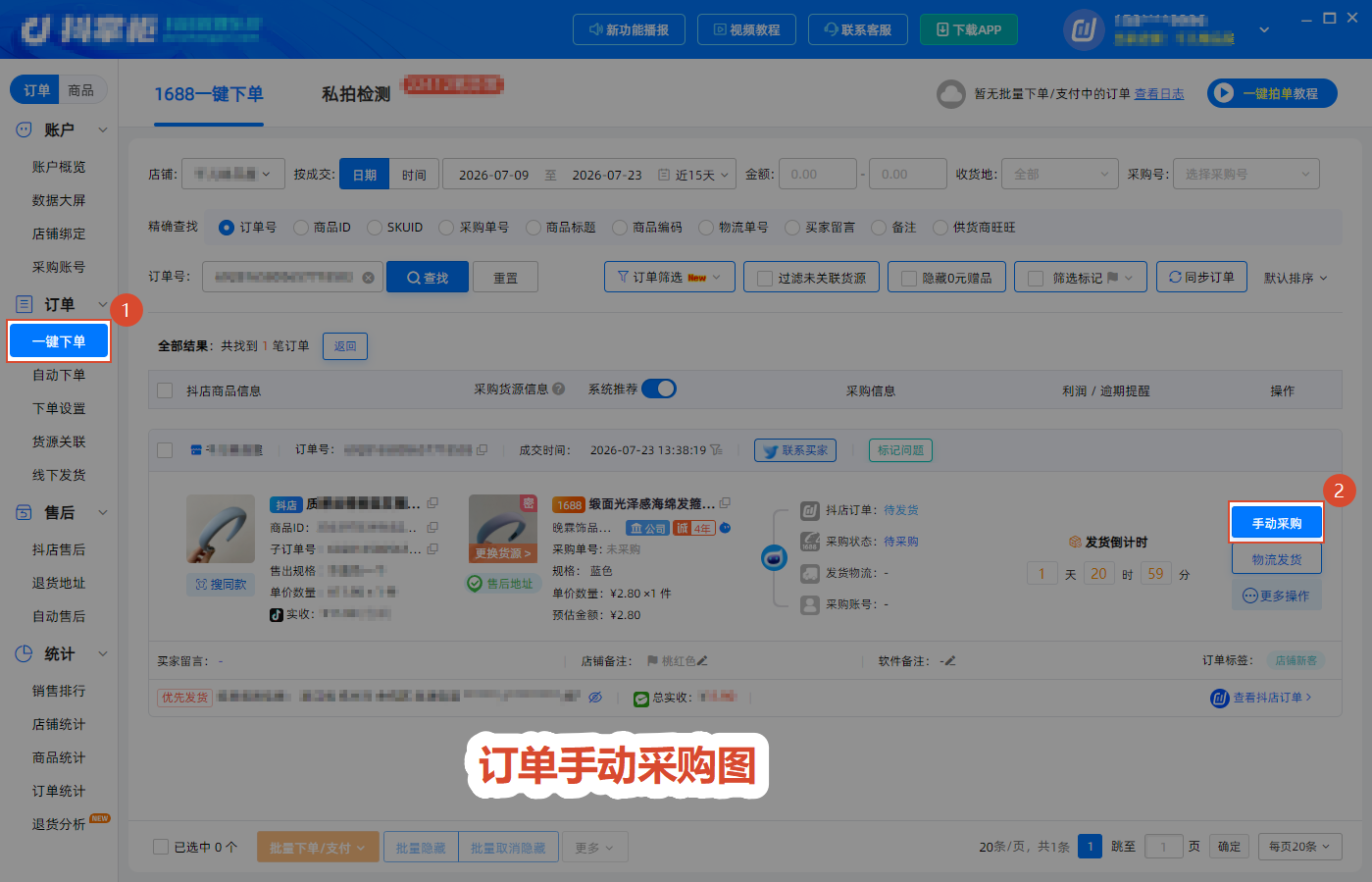Click the 同步订单 button
Viewport: 1372px width, 882px height.
(1201, 278)
